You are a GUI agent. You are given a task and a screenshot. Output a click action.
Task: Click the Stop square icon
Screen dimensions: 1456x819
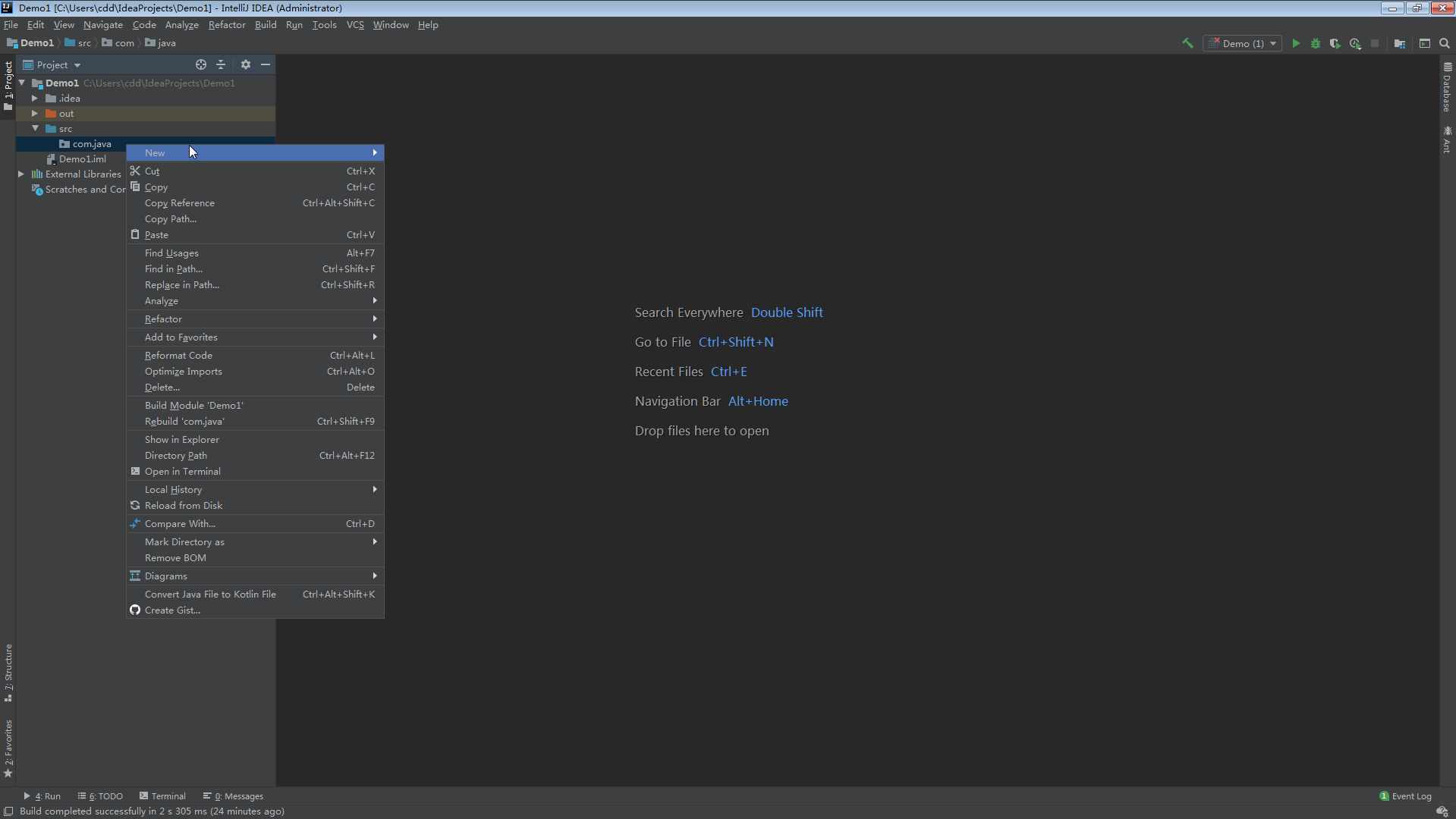pyautogui.click(x=1375, y=43)
